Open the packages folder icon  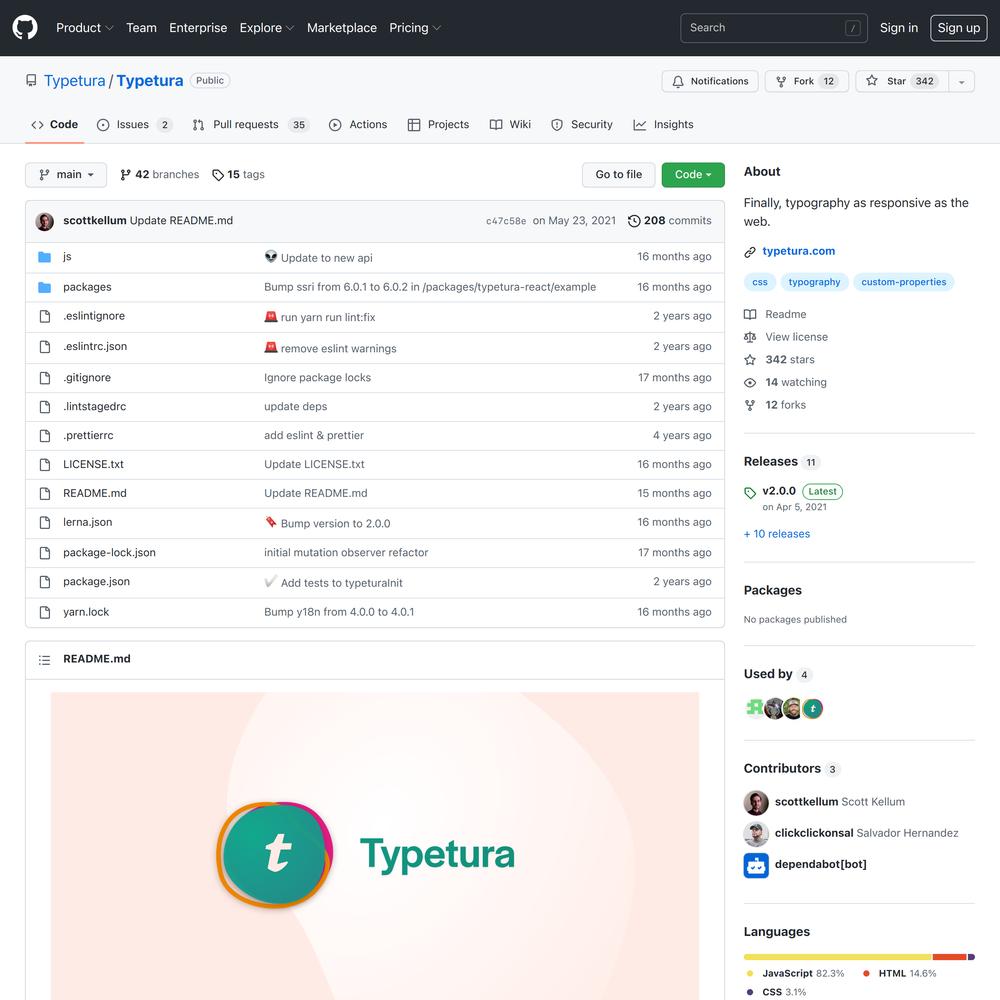(x=45, y=288)
